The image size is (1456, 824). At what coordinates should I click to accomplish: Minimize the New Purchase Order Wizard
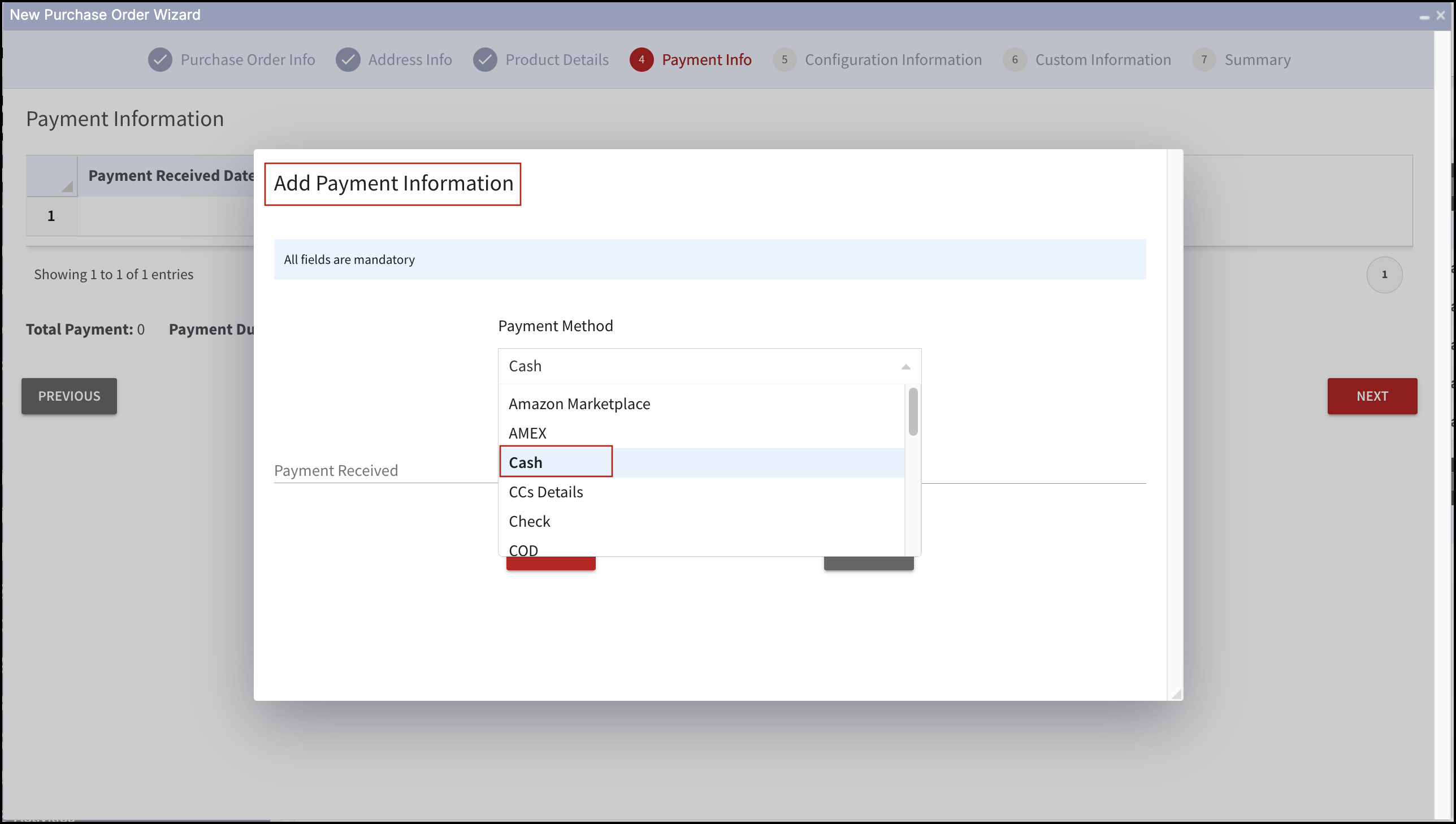pos(1424,17)
